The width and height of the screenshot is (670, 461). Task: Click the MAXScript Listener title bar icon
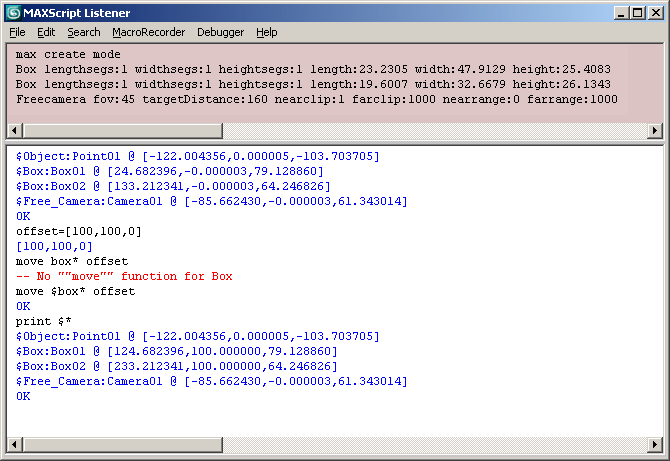tap(14, 13)
